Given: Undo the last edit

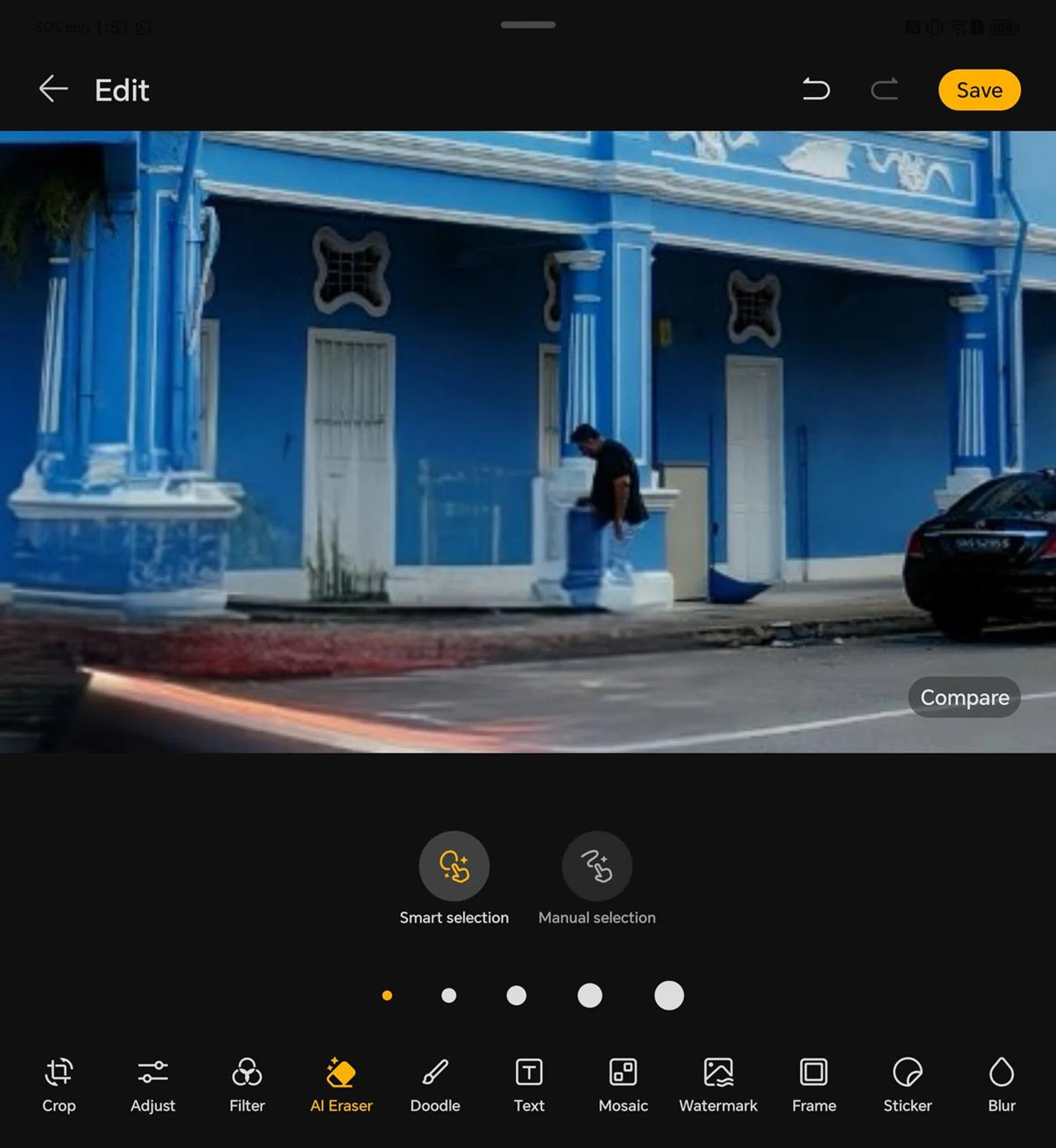Looking at the screenshot, I should pos(816,90).
